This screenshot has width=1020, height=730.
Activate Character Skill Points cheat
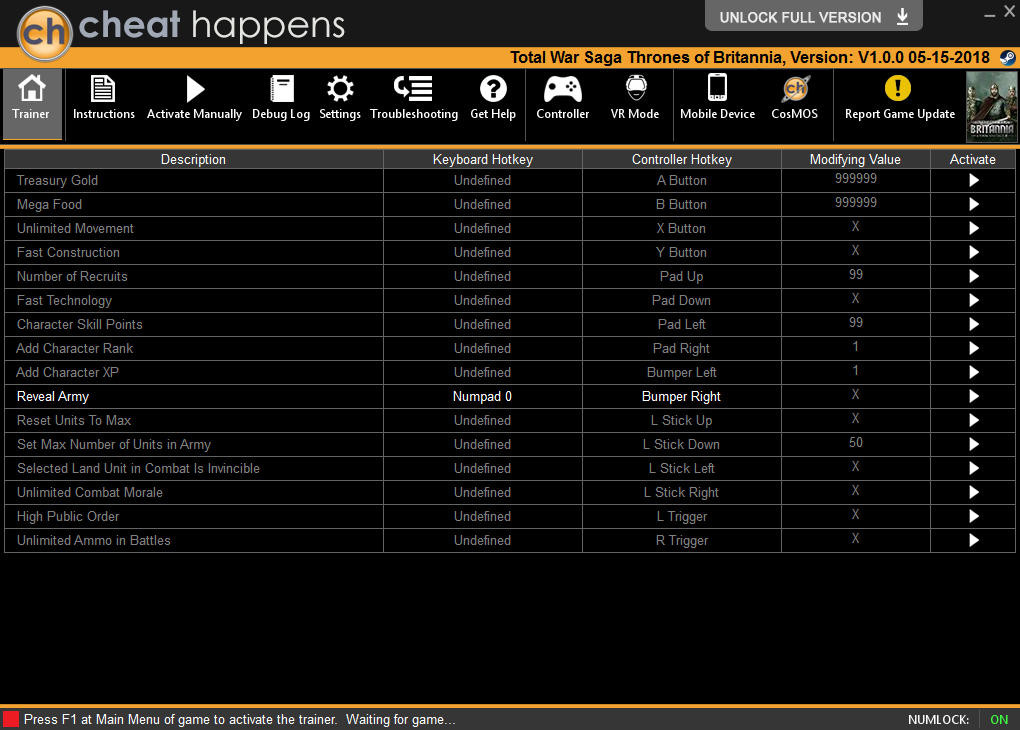pos(973,324)
